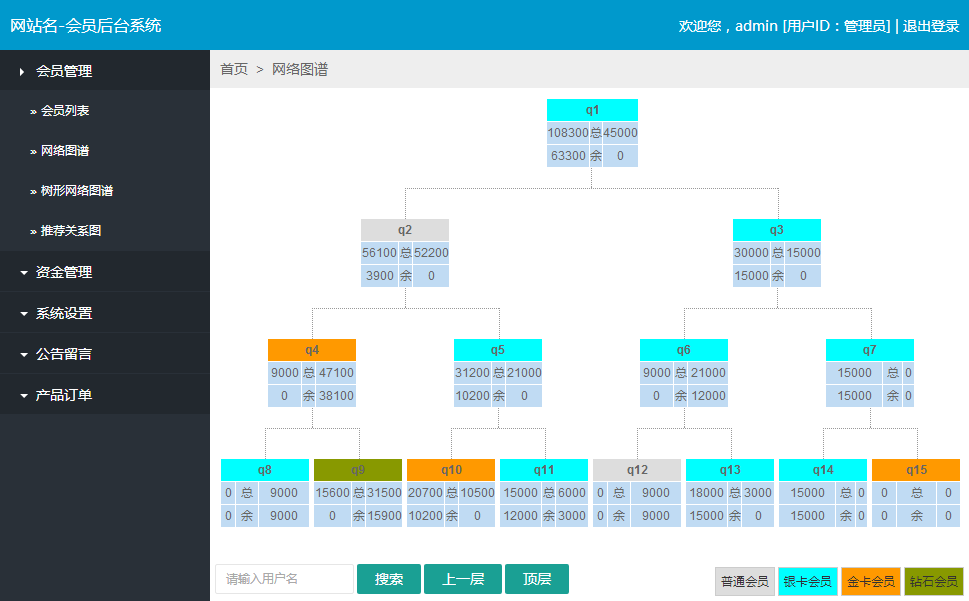This screenshot has width=969, height=601.
Task: Open the 会员列表 submenu item
Action: coord(65,111)
